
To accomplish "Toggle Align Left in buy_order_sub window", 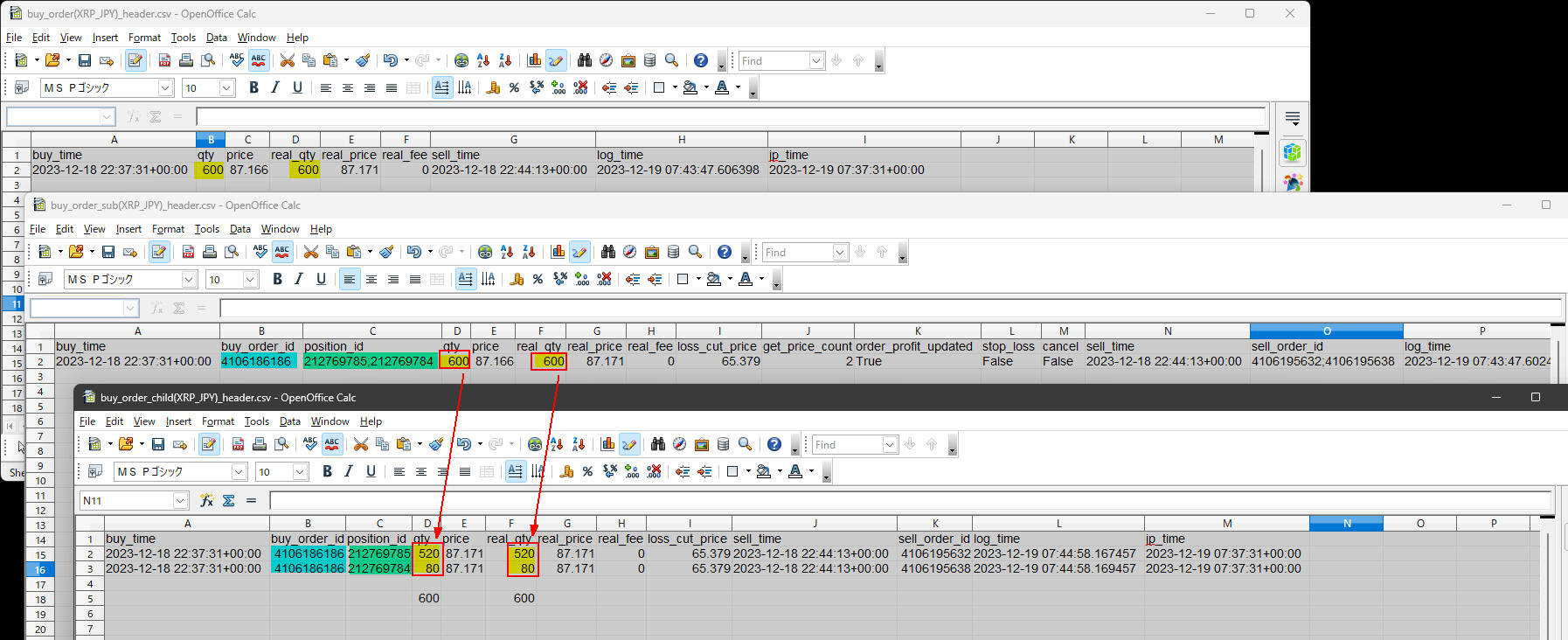I will pos(350,279).
